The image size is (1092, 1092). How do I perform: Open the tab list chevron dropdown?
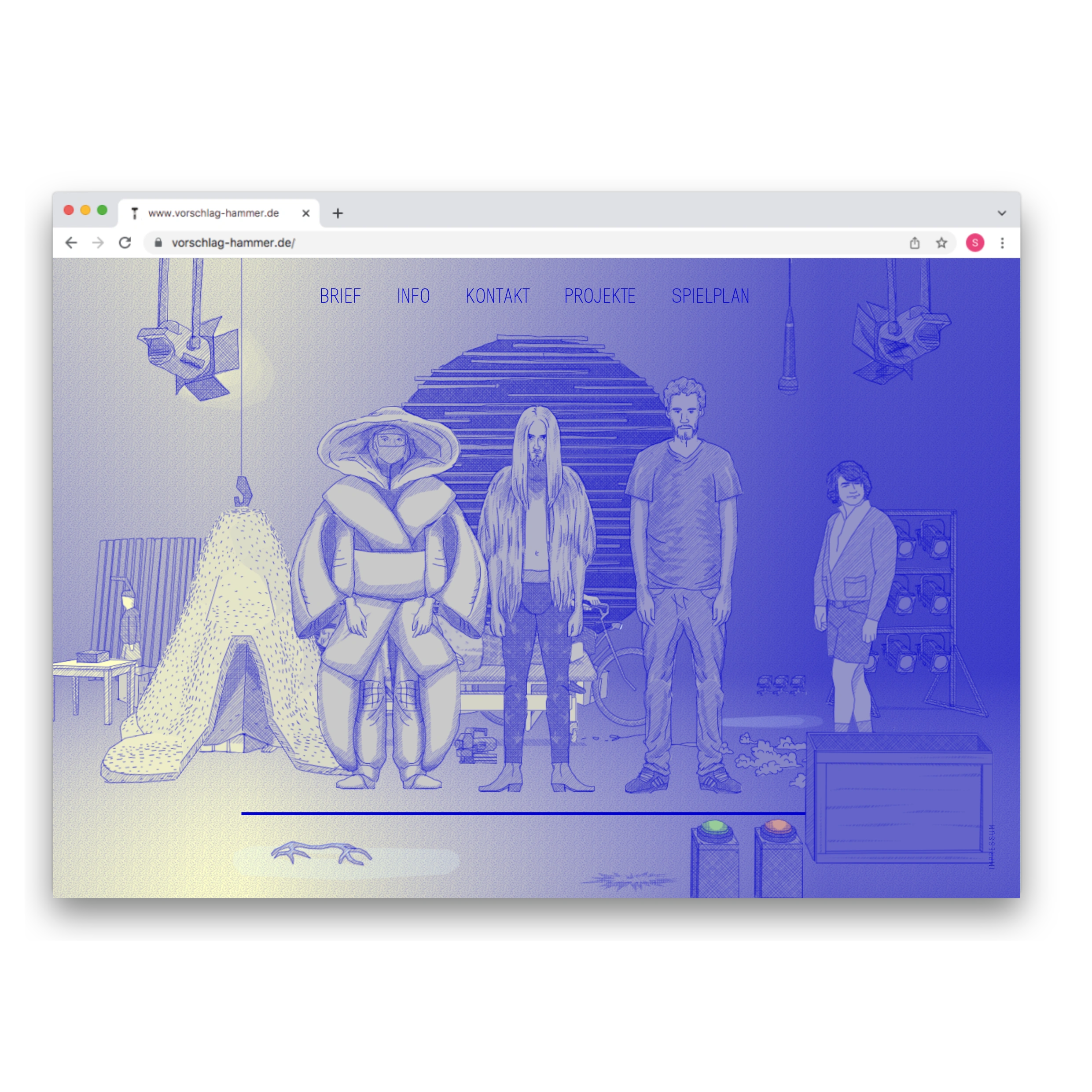coord(1002,213)
